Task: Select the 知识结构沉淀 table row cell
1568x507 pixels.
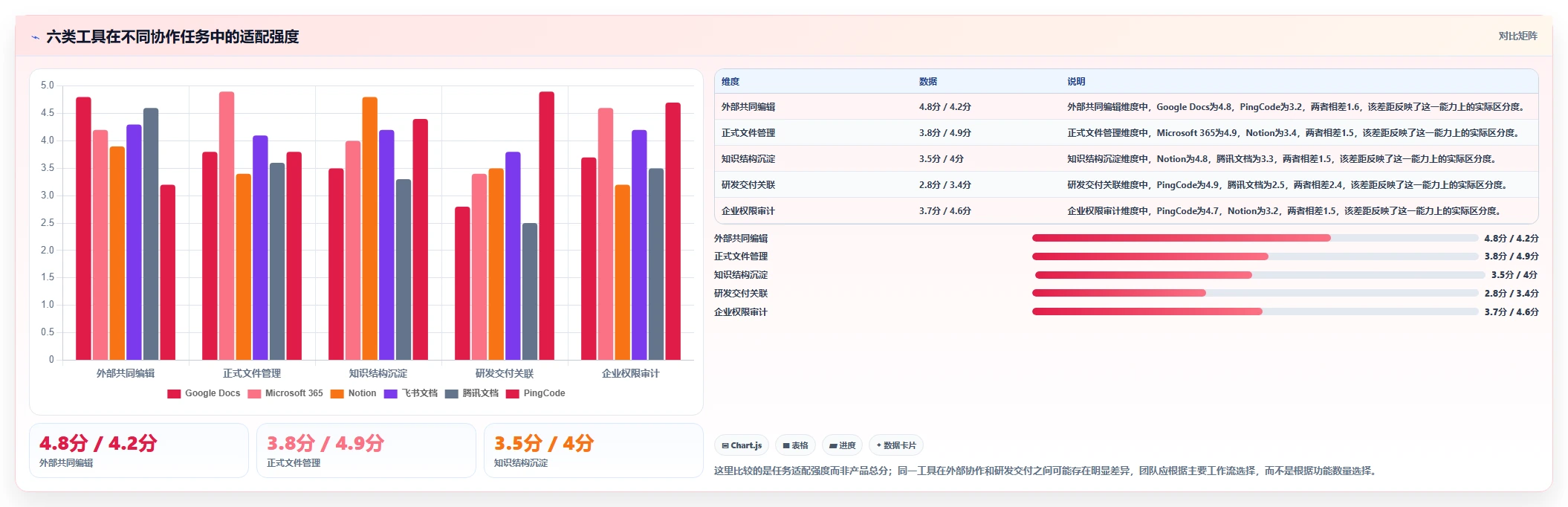Action: pyautogui.click(x=748, y=159)
